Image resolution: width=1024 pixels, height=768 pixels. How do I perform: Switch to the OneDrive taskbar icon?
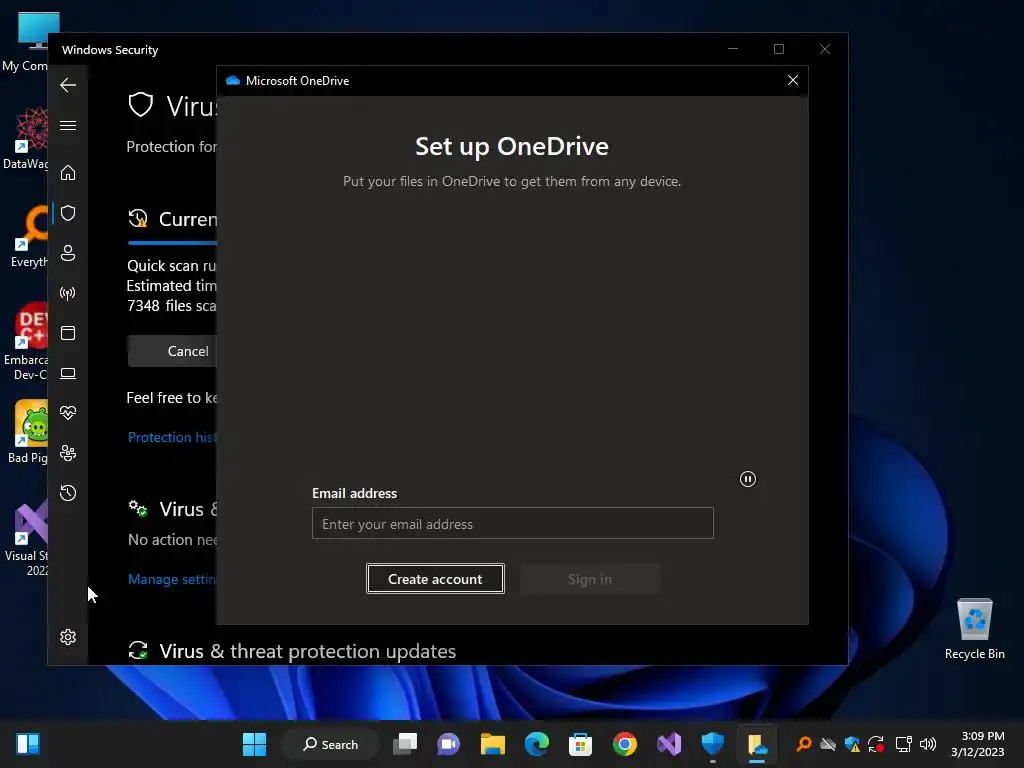tap(757, 744)
